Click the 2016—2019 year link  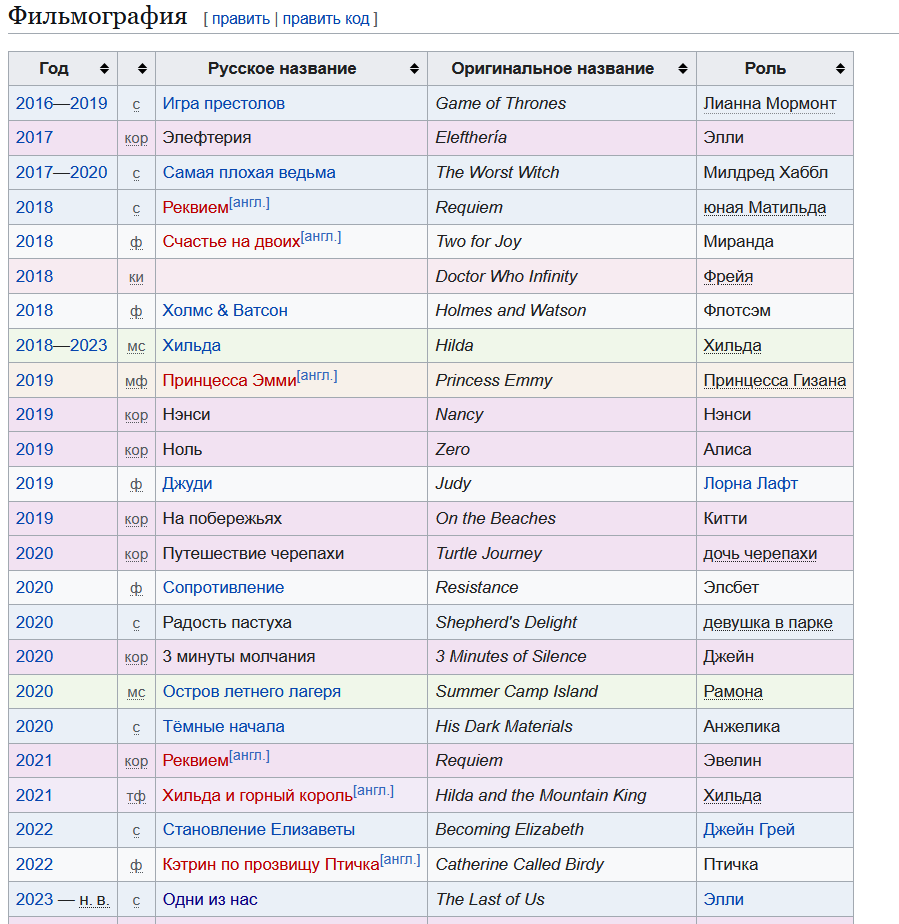61,104
